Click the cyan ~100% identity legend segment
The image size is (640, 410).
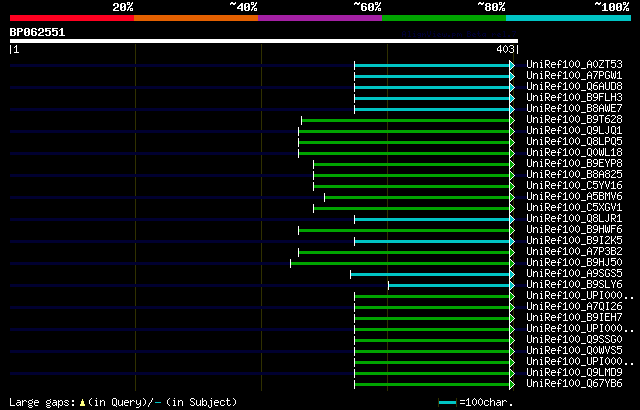pyautogui.click(x=569, y=18)
